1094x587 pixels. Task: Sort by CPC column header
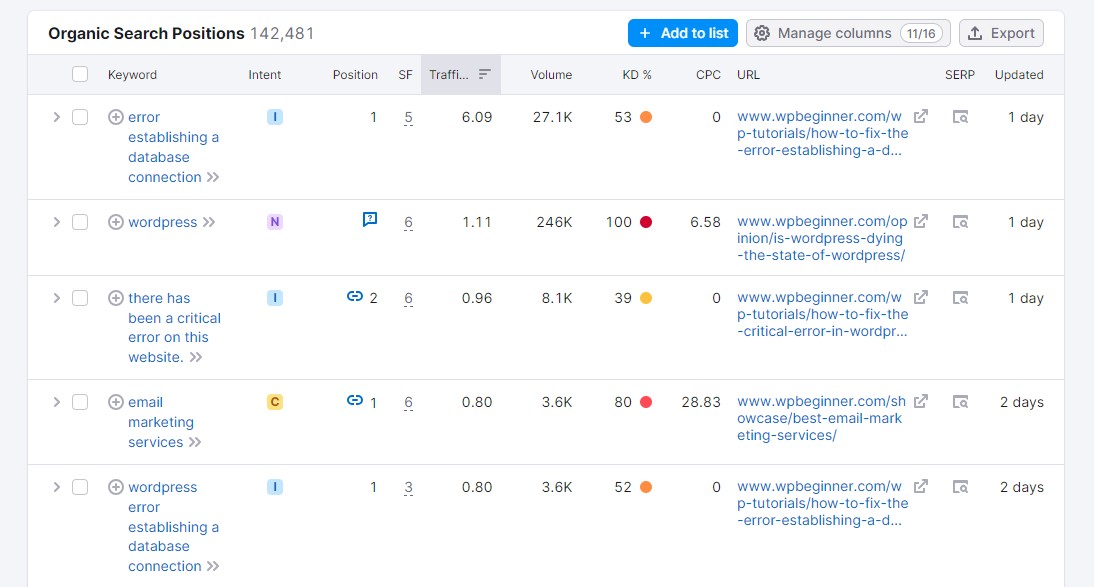tap(708, 75)
